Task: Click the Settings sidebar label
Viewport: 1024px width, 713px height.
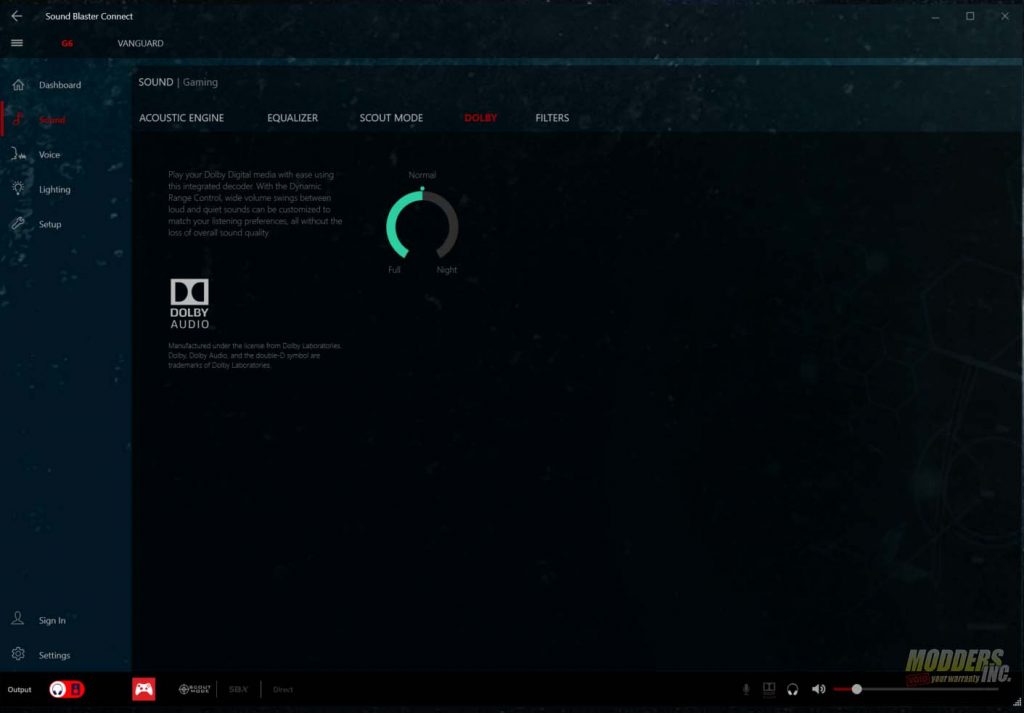Action: [x=54, y=655]
